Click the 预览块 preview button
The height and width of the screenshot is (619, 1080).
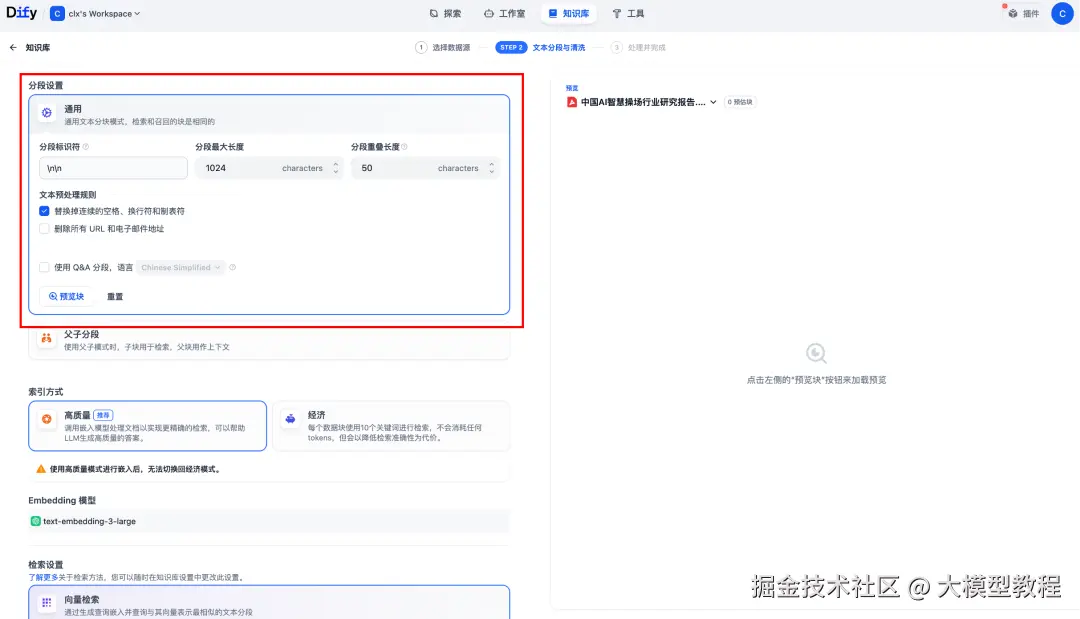[66, 296]
